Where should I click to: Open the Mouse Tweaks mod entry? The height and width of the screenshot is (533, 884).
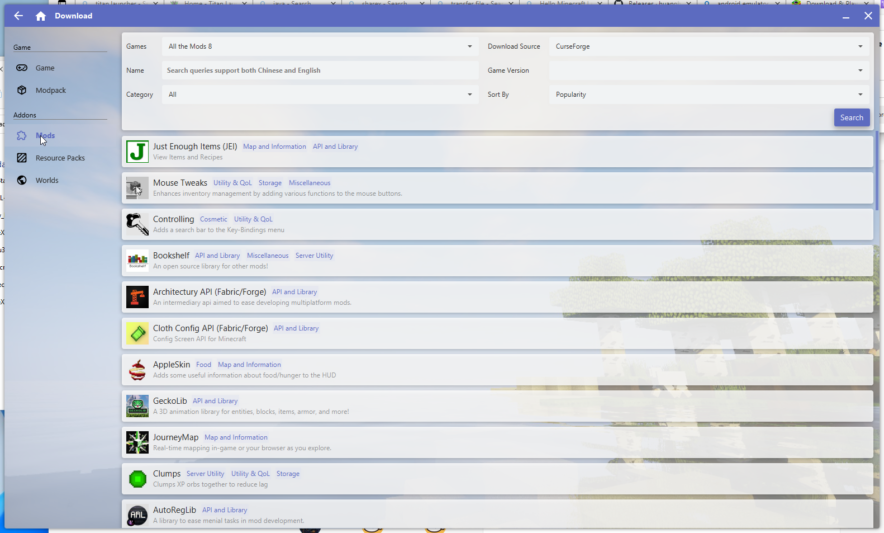(180, 183)
